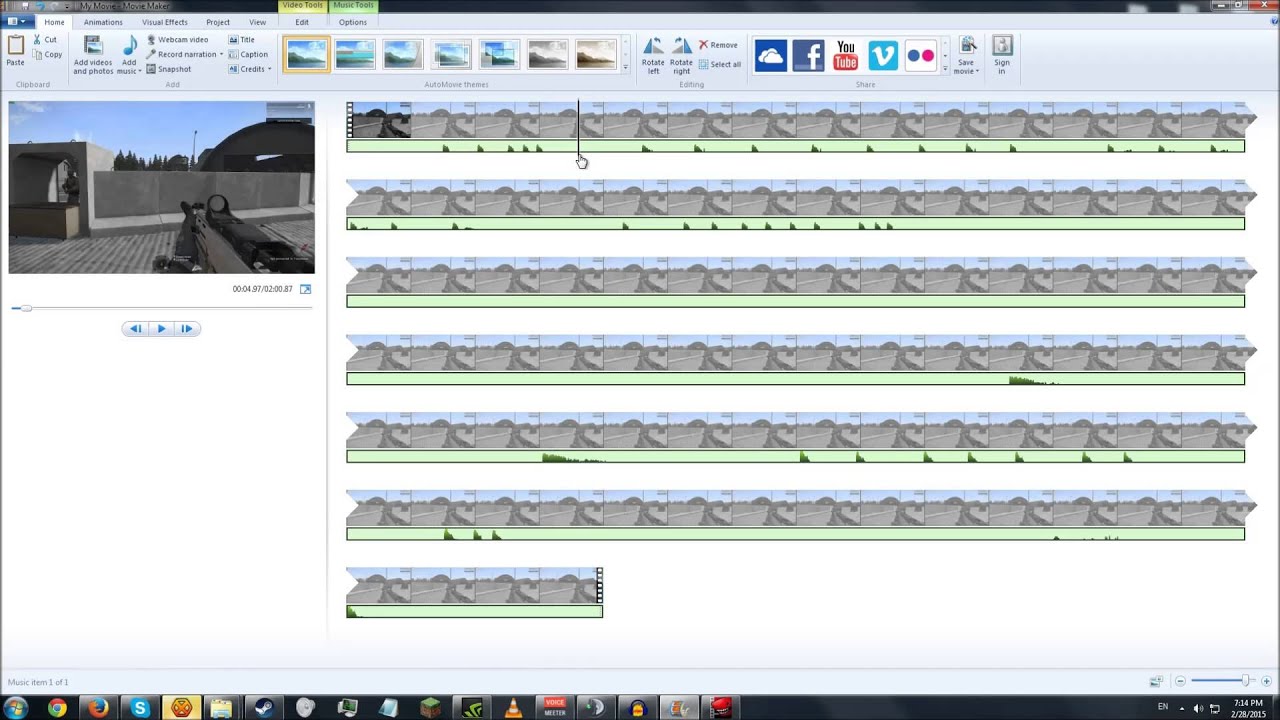Click the playhead marker on the first row
The height and width of the screenshot is (720, 1280).
(x=578, y=127)
